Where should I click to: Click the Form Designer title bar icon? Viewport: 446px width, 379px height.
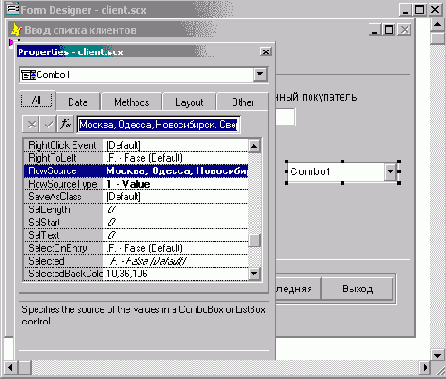pyautogui.click(x=13, y=9)
